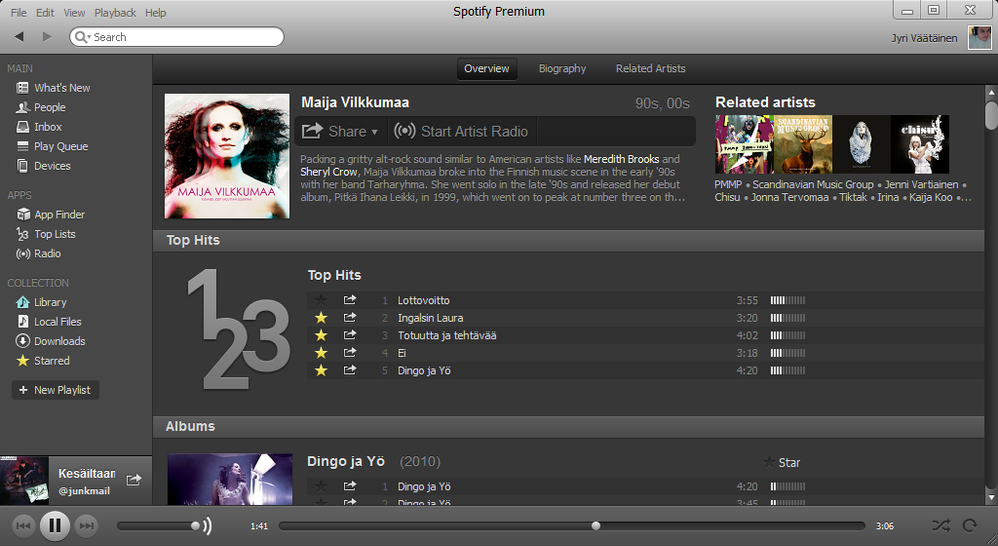The image size is (998, 546).
Task: Start Artist Radio for Maija Vilkkumaa
Action: (x=461, y=132)
